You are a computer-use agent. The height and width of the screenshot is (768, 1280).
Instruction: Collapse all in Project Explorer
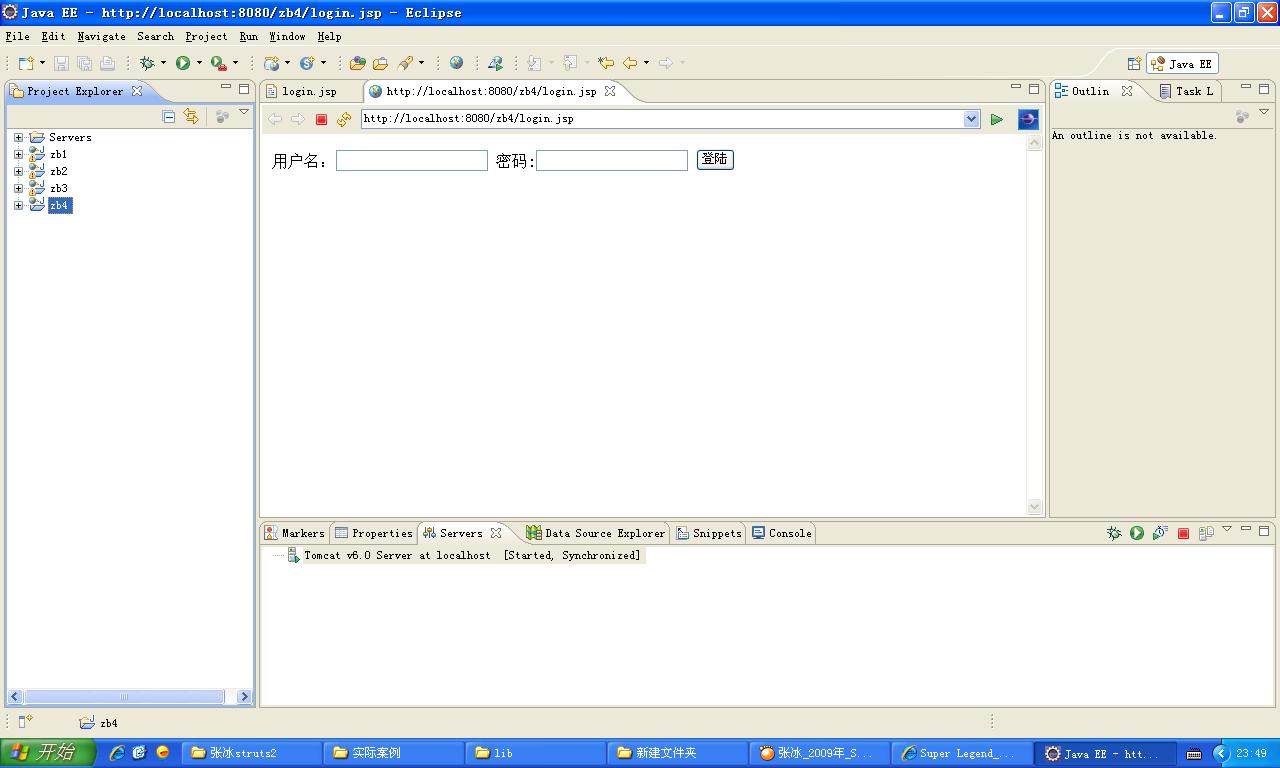click(168, 117)
